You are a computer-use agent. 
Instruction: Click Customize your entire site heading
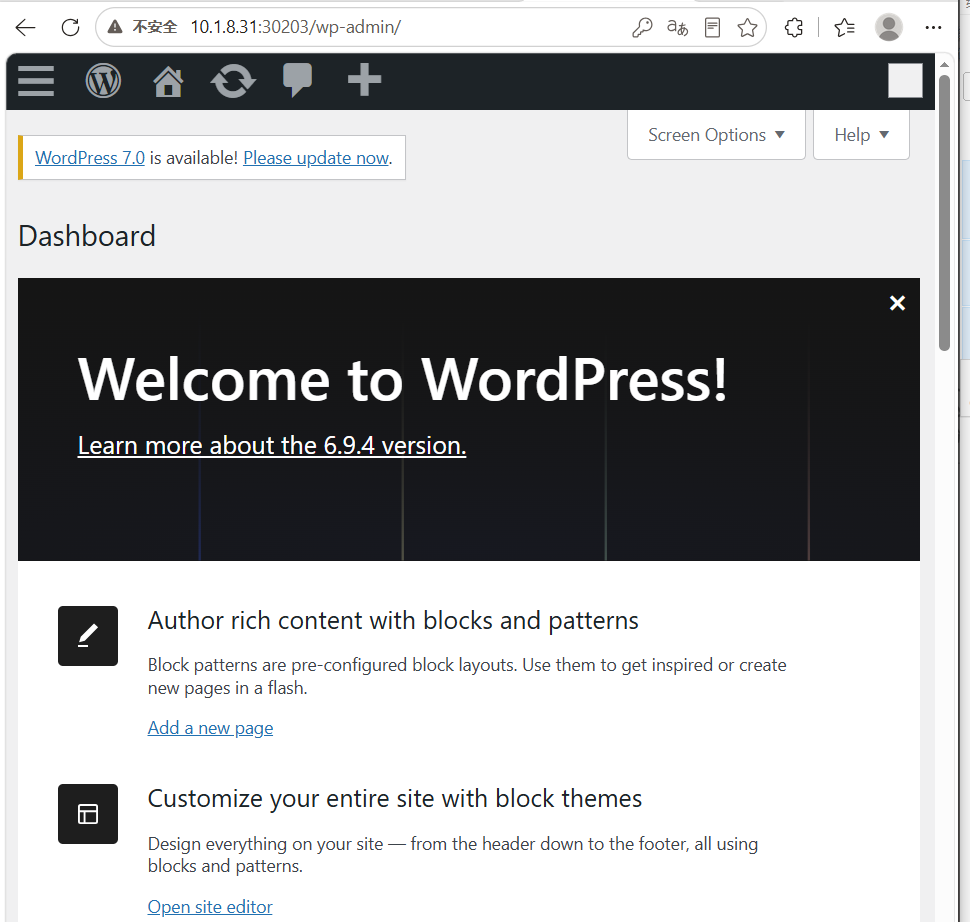pyautogui.click(x=395, y=799)
